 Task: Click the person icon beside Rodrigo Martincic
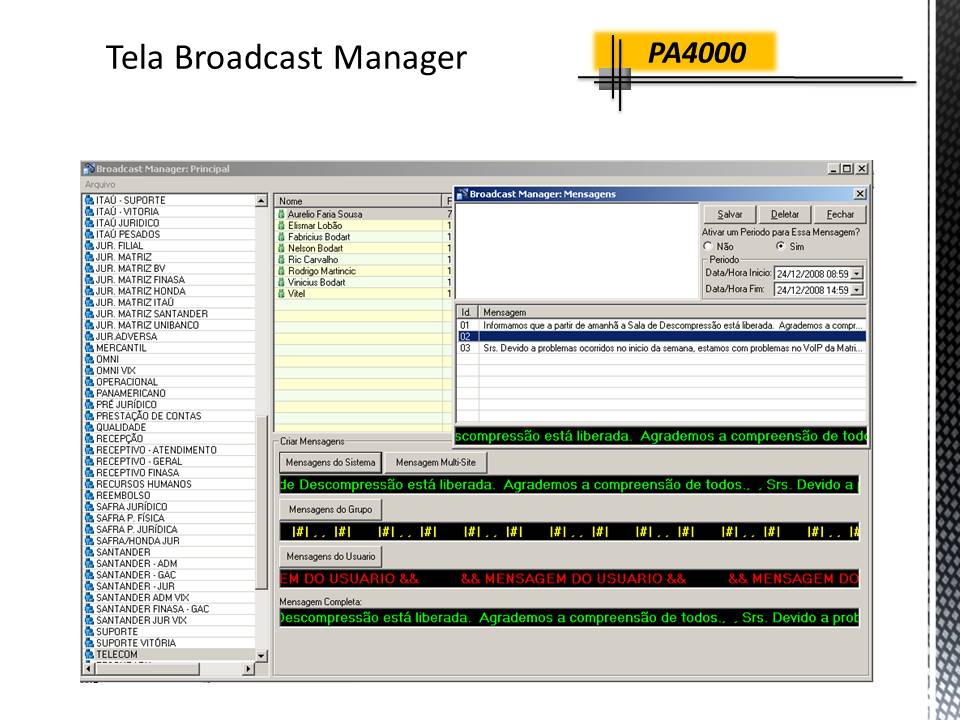click(282, 268)
